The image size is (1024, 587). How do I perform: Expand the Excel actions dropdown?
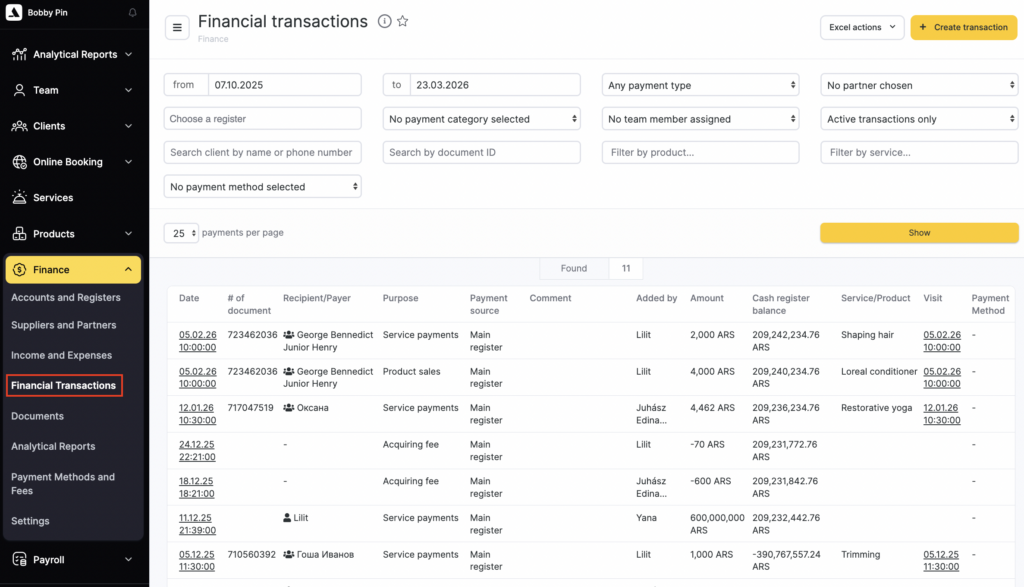(x=861, y=28)
